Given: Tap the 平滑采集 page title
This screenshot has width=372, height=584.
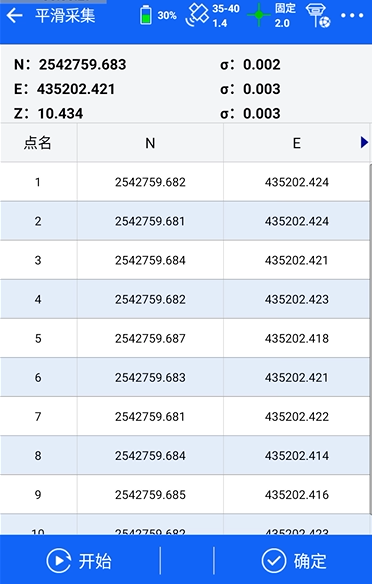Looking at the screenshot, I should [x=65, y=16].
